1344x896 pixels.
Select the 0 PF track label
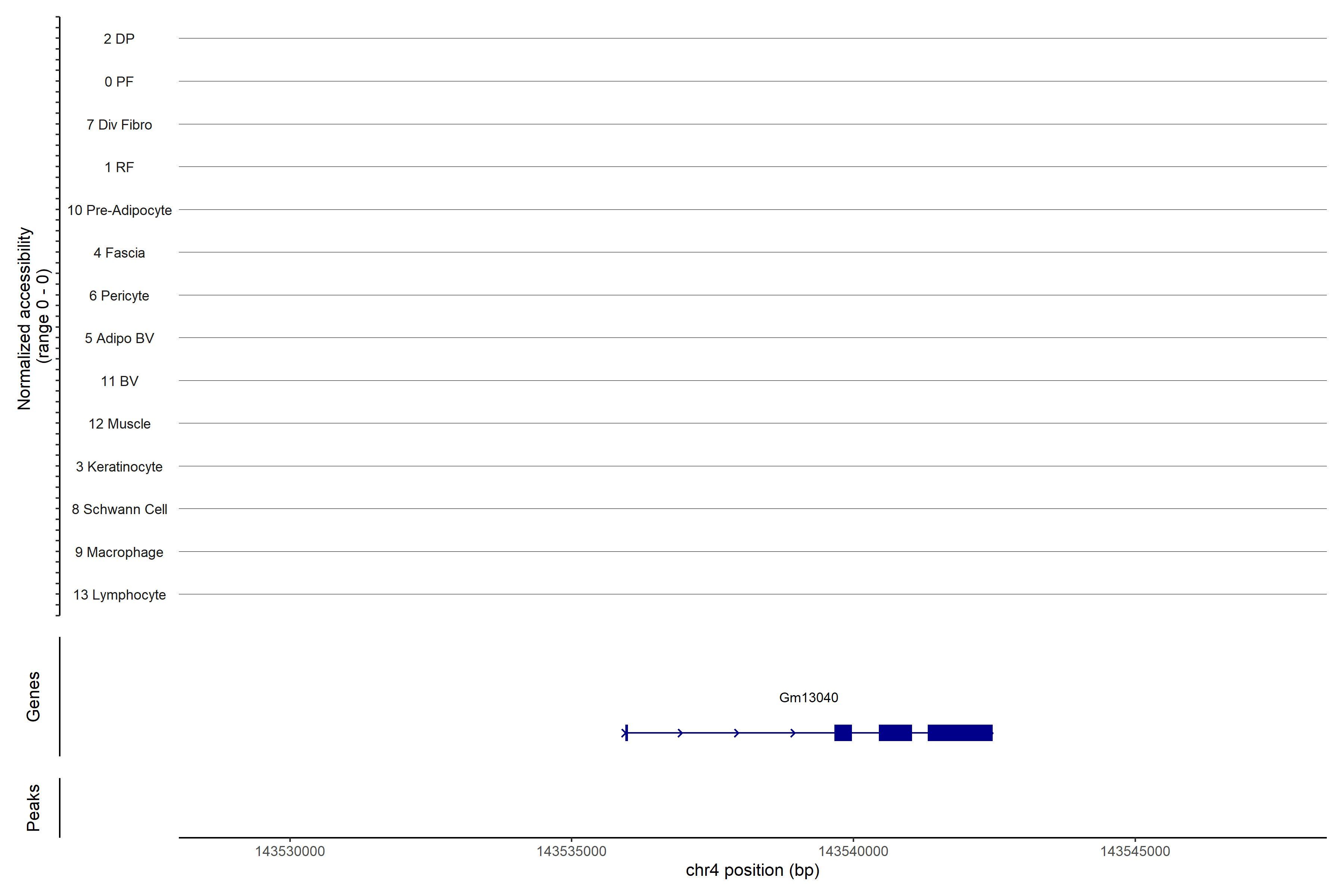(119, 82)
